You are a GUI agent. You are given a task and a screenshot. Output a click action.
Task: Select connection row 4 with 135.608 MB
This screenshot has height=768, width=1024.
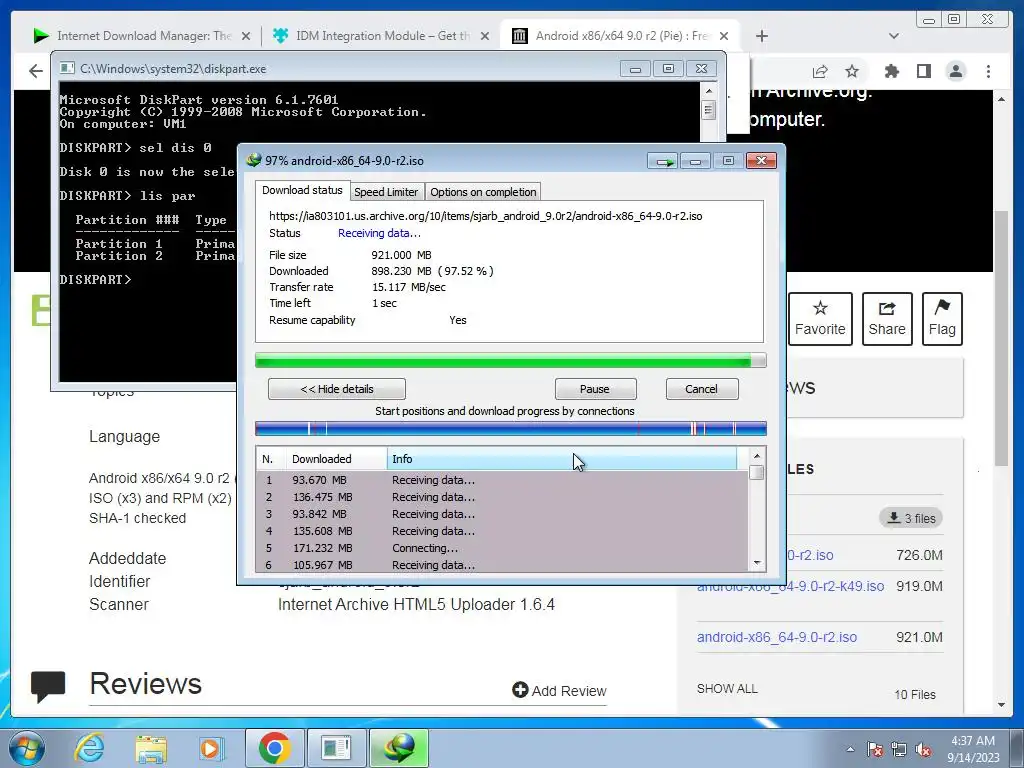502,531
